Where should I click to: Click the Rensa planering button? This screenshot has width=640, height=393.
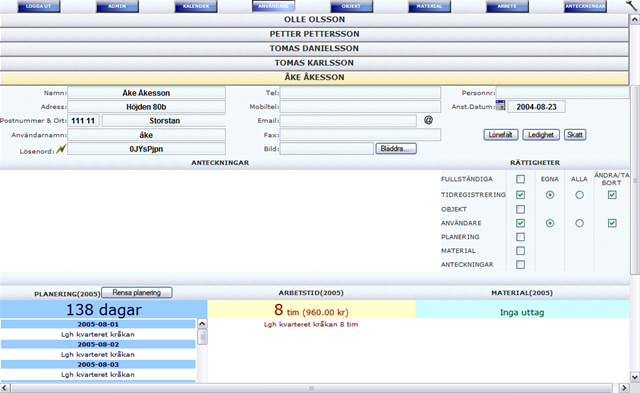[137, 293]
